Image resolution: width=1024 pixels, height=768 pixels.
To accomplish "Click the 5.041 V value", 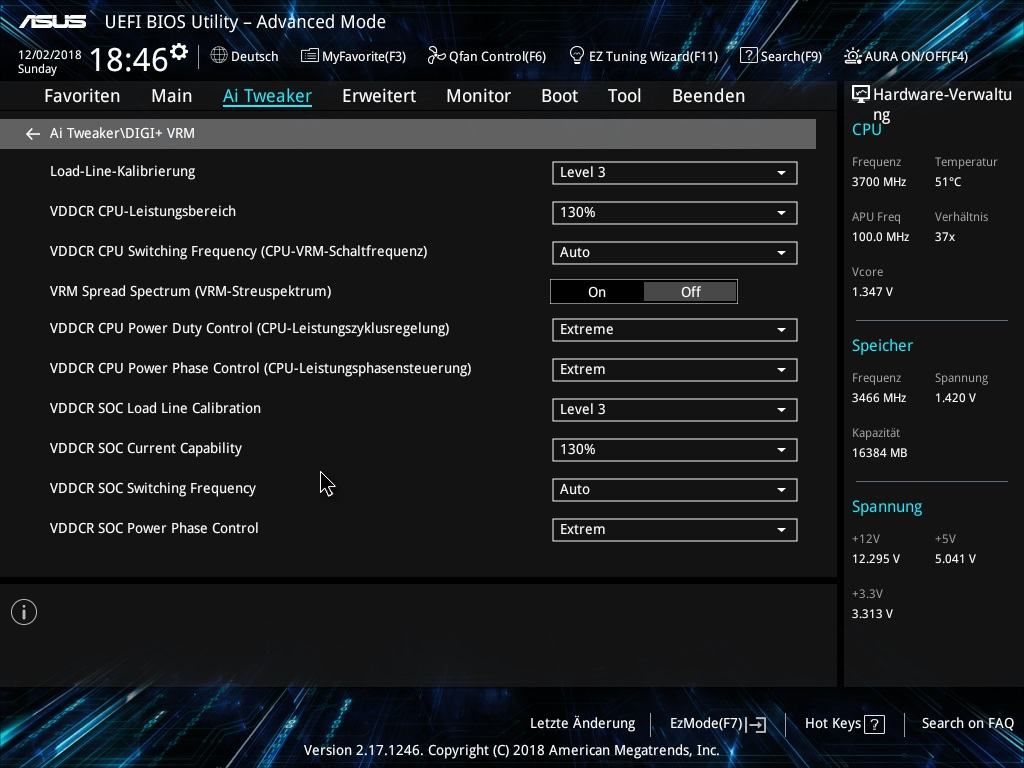I will 955,559.
